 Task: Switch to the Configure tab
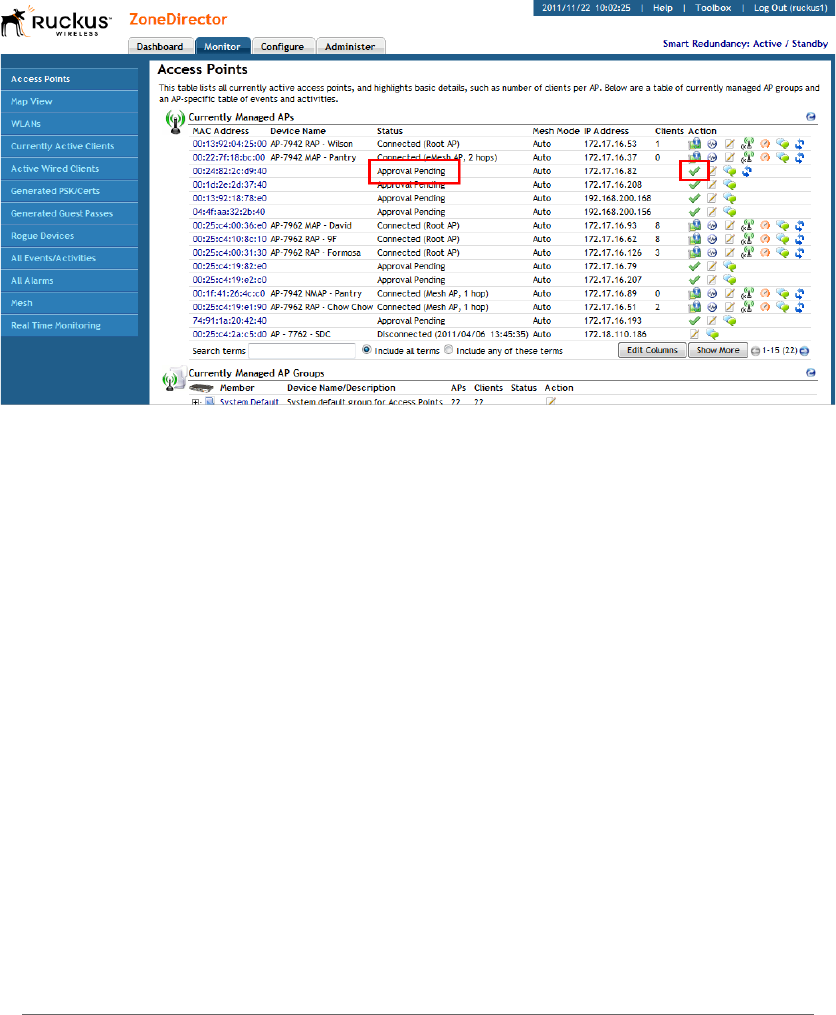pos(282,47)
